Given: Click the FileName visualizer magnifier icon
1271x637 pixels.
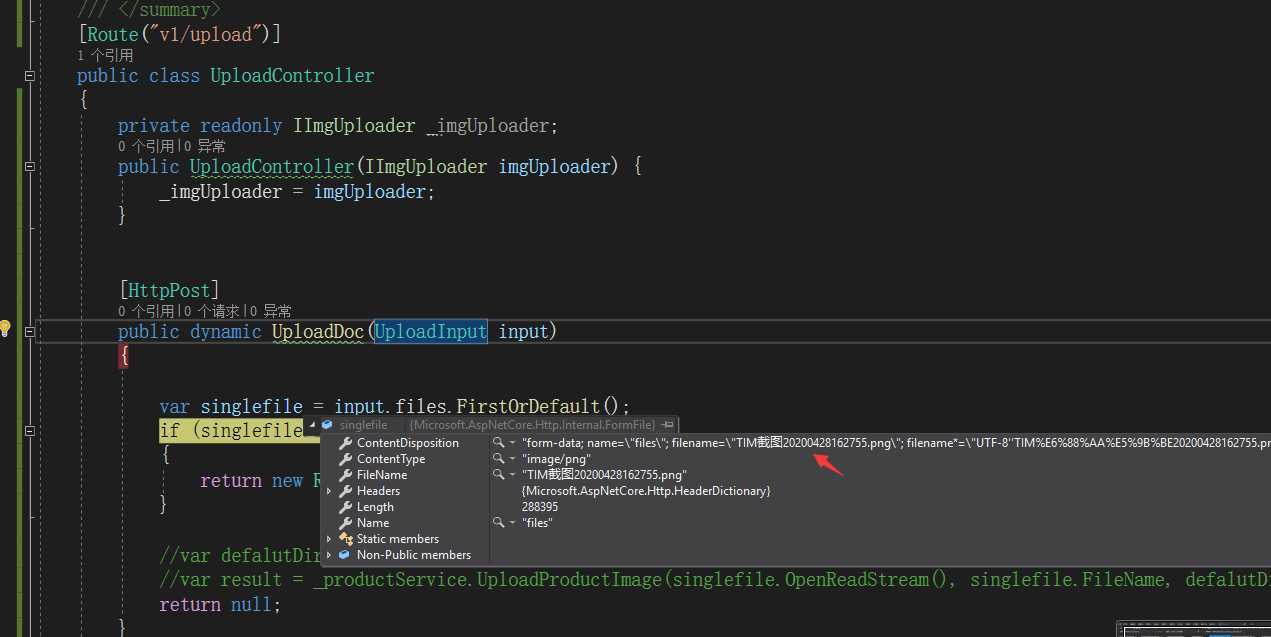Looking at the screenshot, I should pyautogui.click(x=499, y=475).
